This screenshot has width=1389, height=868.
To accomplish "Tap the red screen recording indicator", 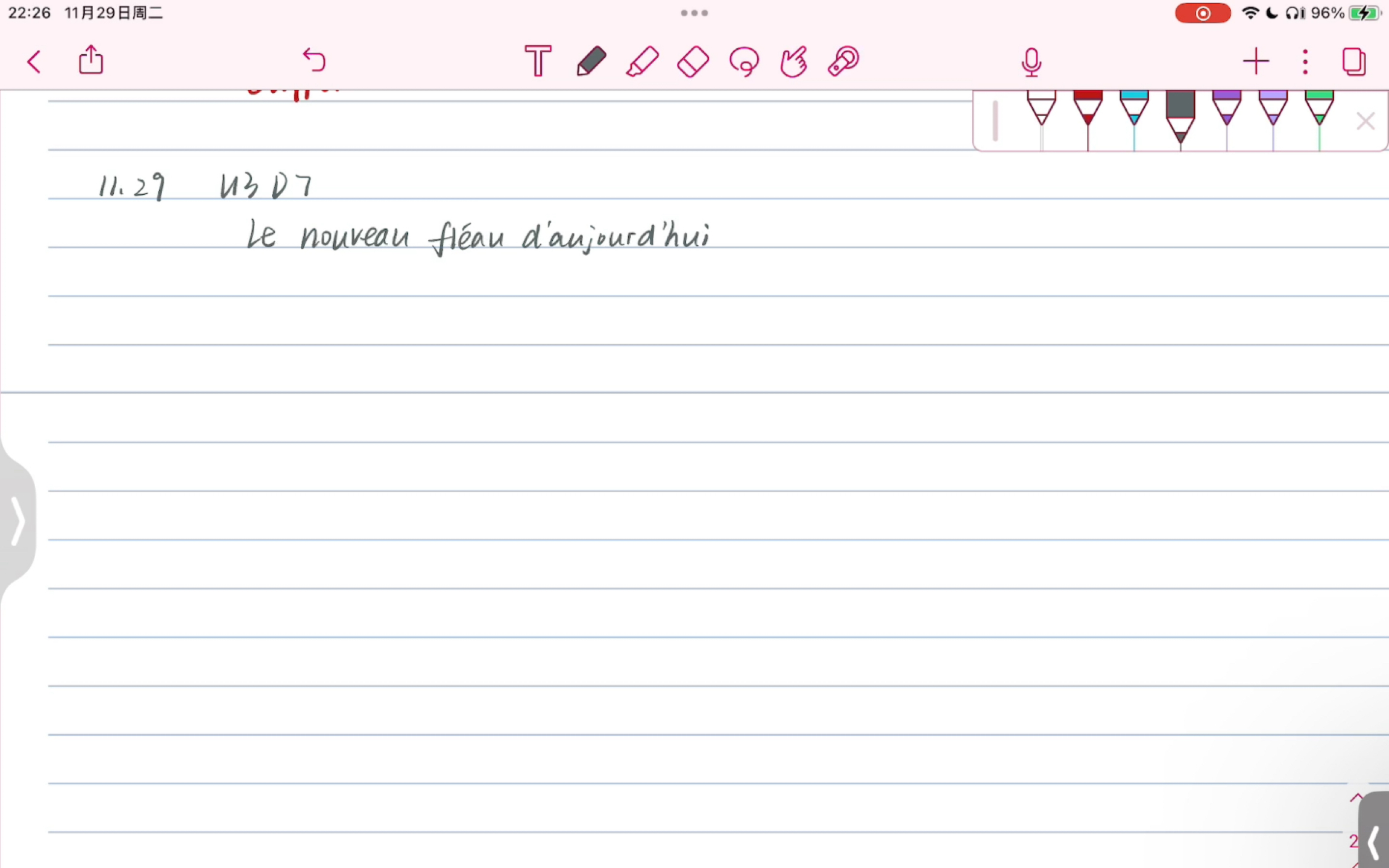I will click(x=1203, y=13).
